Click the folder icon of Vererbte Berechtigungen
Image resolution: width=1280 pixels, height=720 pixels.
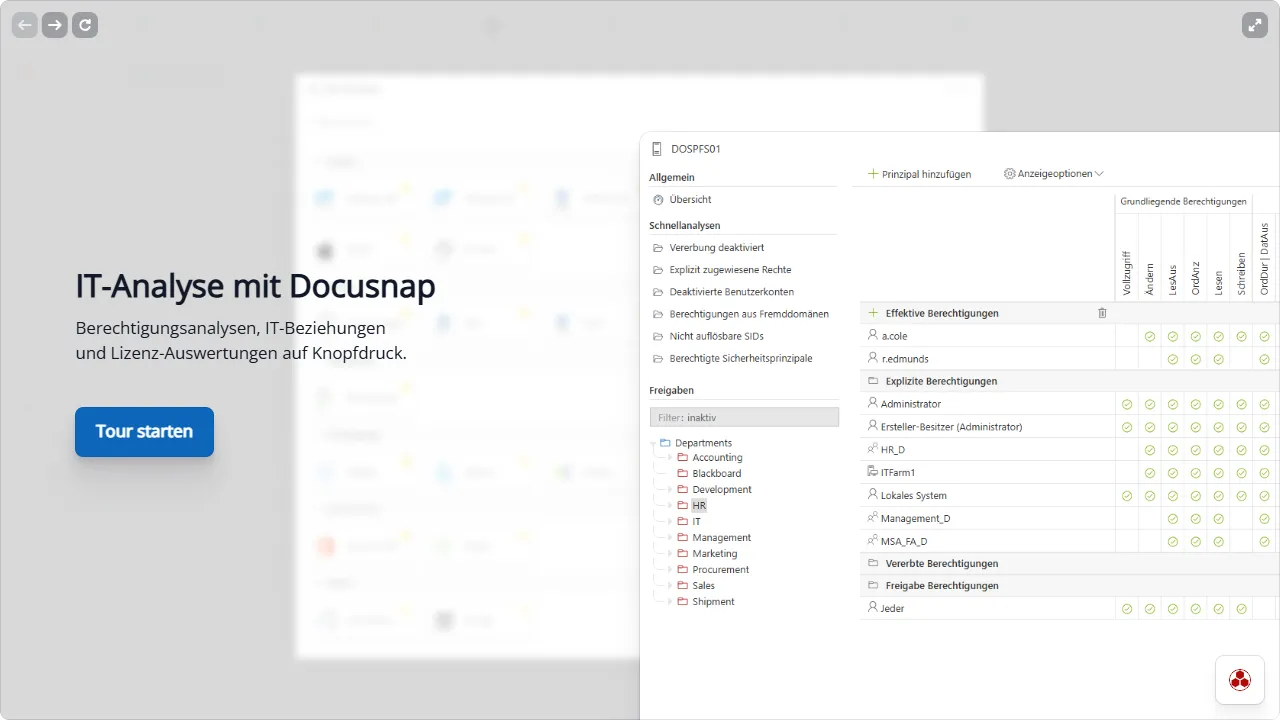click(x=873, y=563)
